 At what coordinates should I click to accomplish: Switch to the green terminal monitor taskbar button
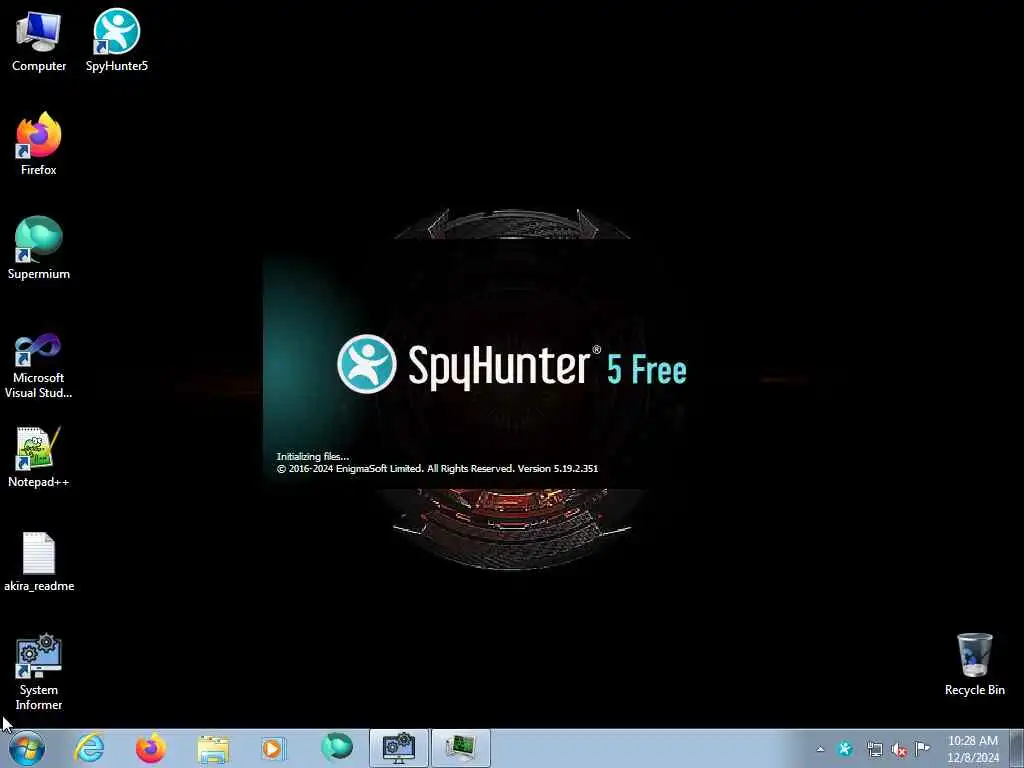click(x=460, y=748)
